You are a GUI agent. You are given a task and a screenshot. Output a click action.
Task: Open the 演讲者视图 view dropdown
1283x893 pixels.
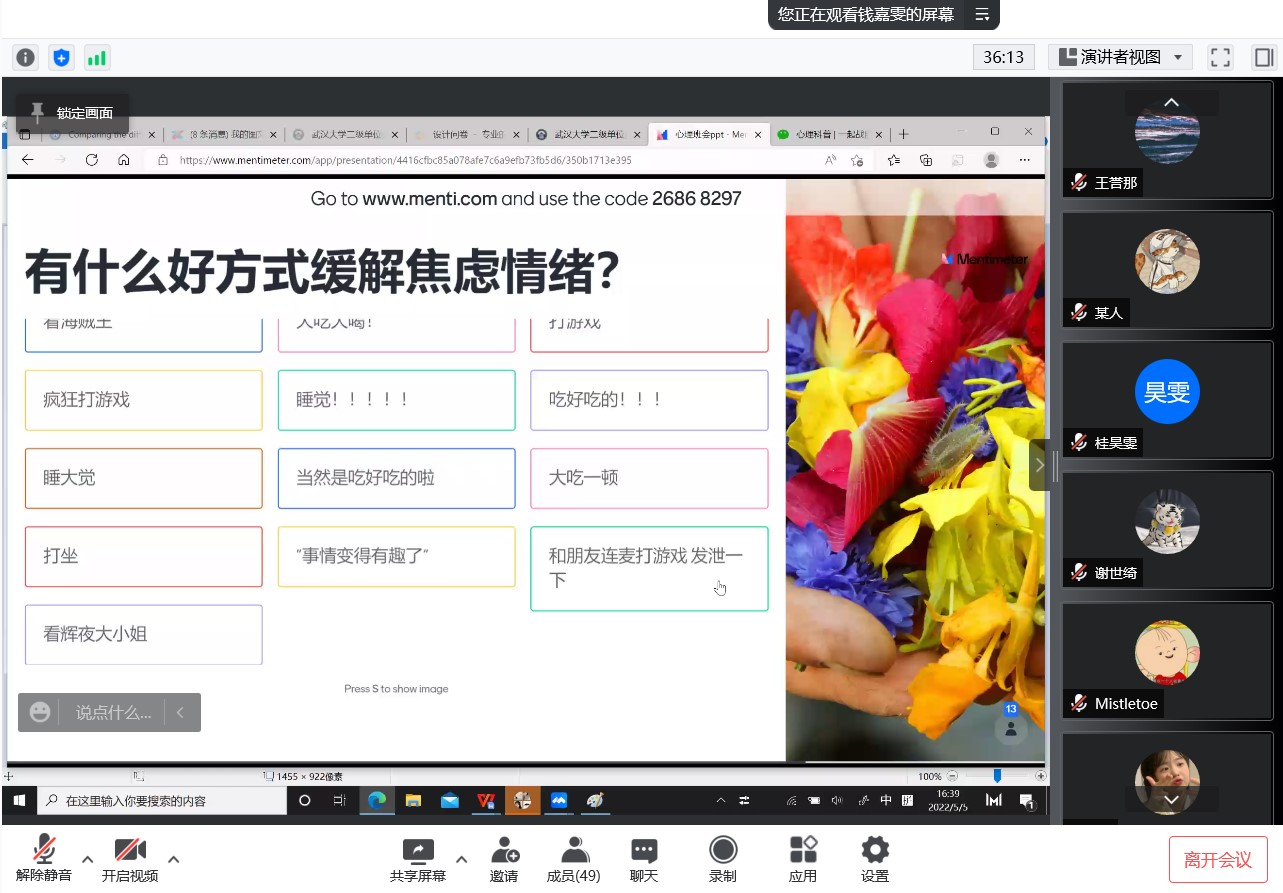pyautogui.click(x=1120, y=57)
